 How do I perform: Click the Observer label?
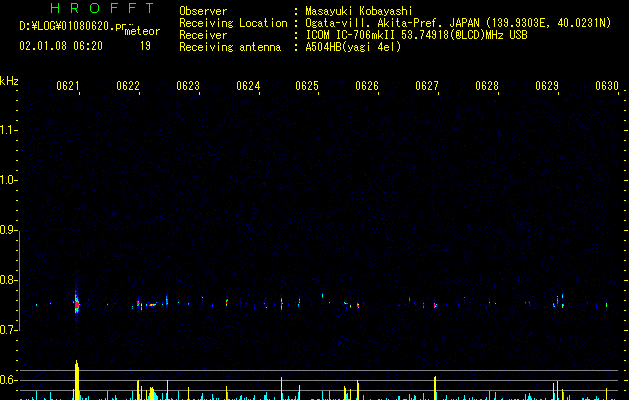[203, 11]
